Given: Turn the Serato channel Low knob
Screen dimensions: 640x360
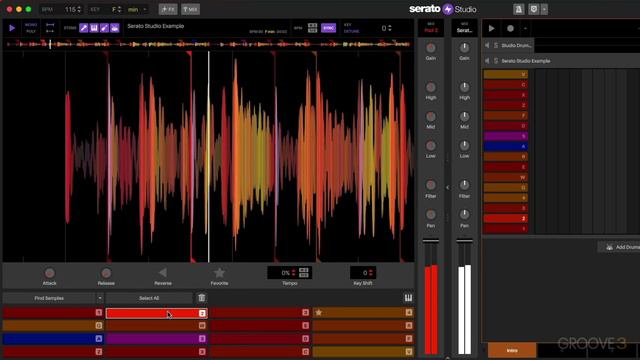Looking at the screenshot, I should [464, 146].
